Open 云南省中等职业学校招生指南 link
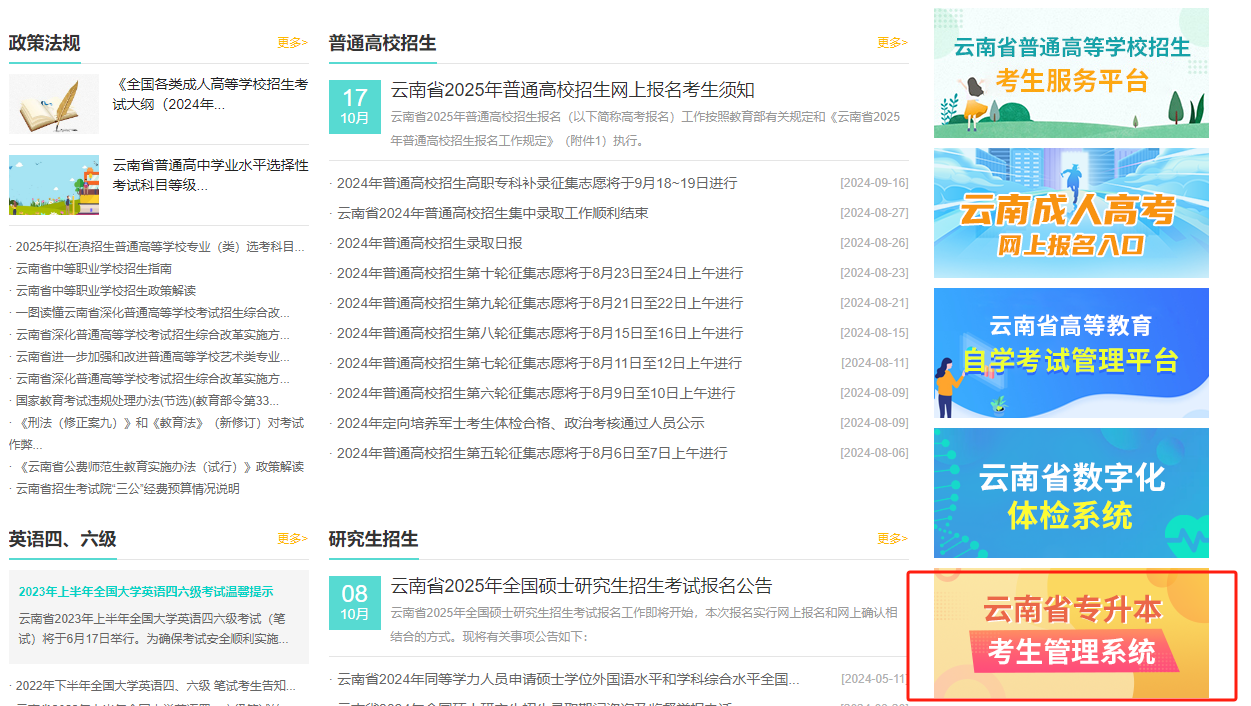 (x=94, y=269)
